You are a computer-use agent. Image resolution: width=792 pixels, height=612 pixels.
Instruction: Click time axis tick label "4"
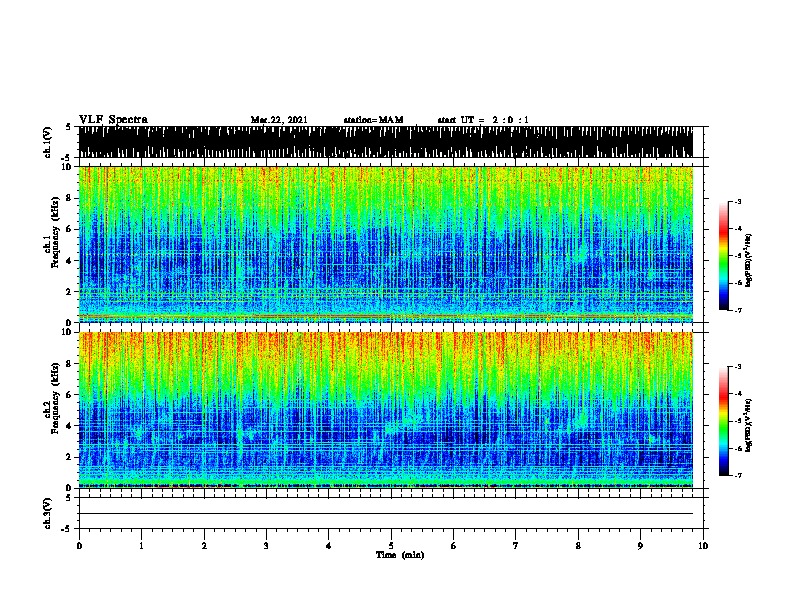[329, 546]
